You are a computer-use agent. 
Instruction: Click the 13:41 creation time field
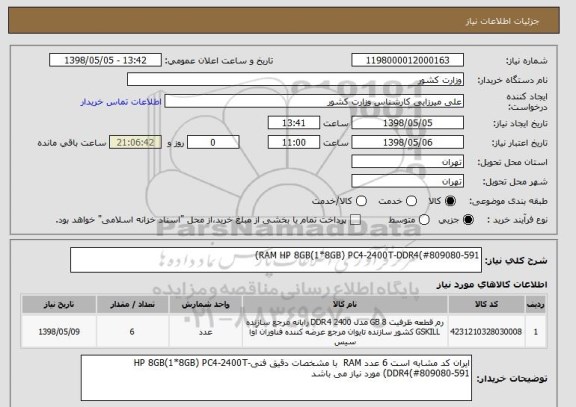click(x=294, y=123)
